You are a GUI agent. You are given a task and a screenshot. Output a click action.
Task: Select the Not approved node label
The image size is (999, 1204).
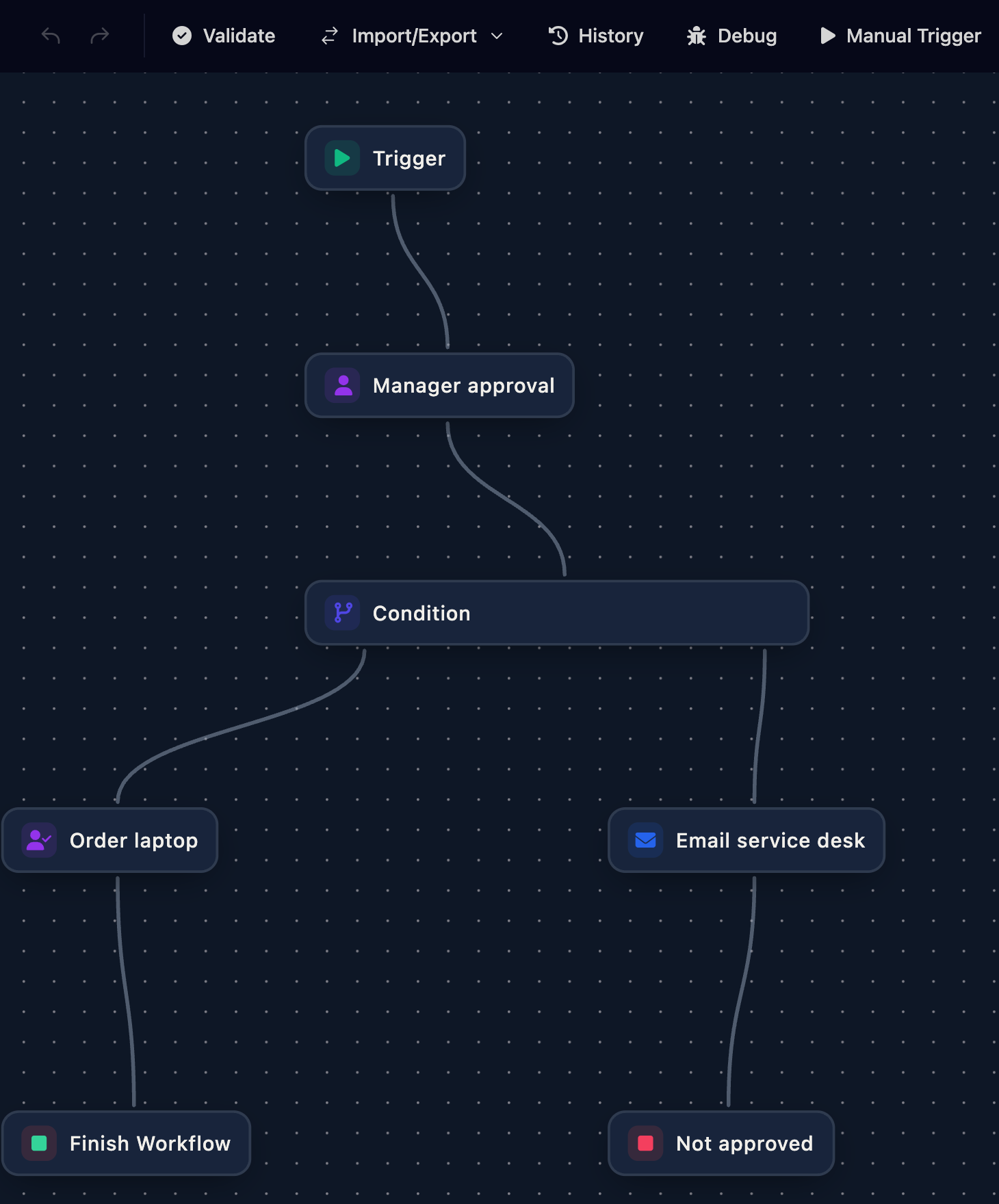point(744,1144)
